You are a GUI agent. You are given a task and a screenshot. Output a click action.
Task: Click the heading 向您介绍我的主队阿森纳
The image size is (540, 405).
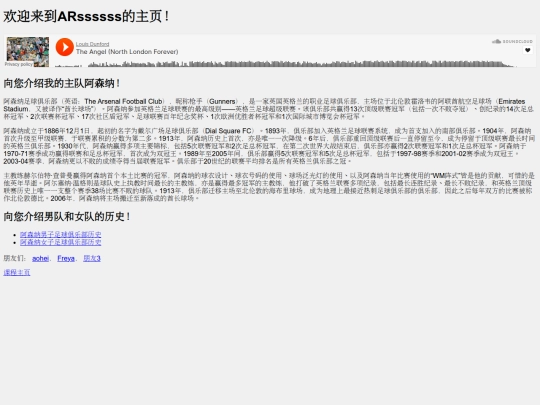[x=62, y=83]
